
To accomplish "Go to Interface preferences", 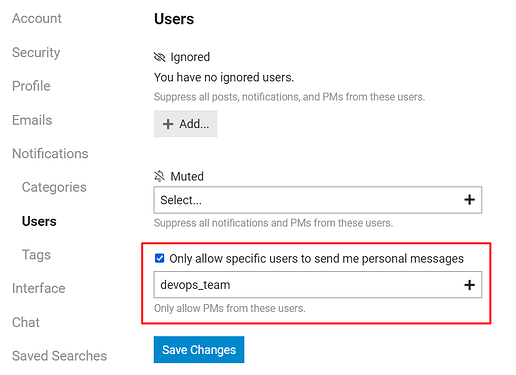I will 39,288.
